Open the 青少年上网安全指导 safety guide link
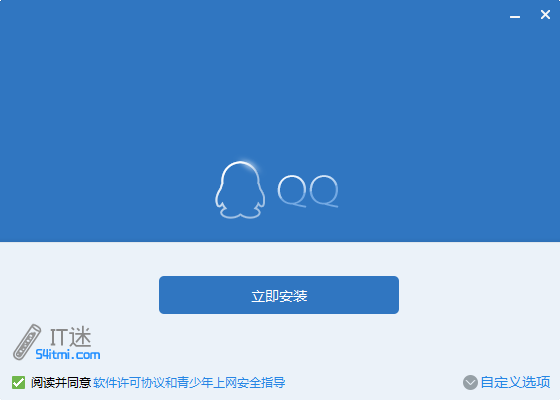The height and width of the screenshot is (400, 560). [x=231, y=382]
